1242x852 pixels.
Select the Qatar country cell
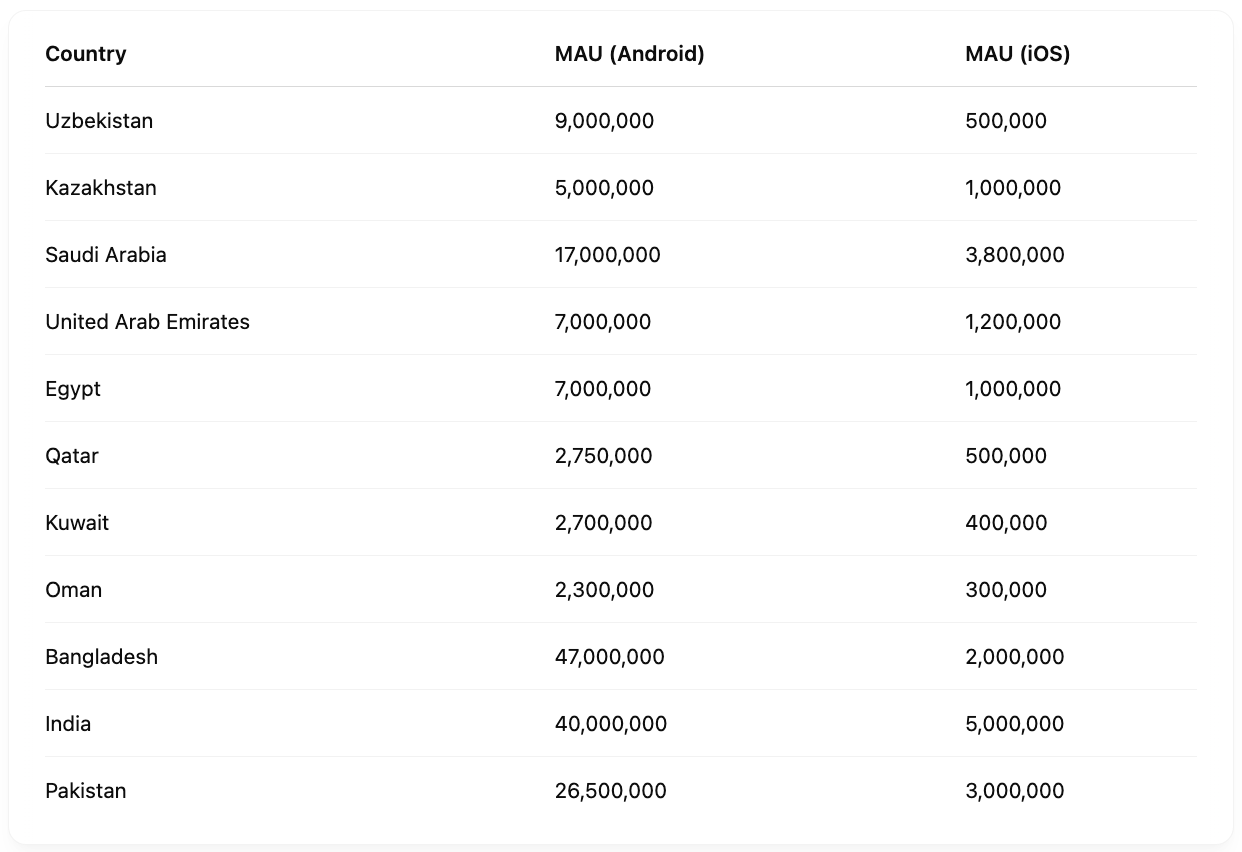coord(72,456)
